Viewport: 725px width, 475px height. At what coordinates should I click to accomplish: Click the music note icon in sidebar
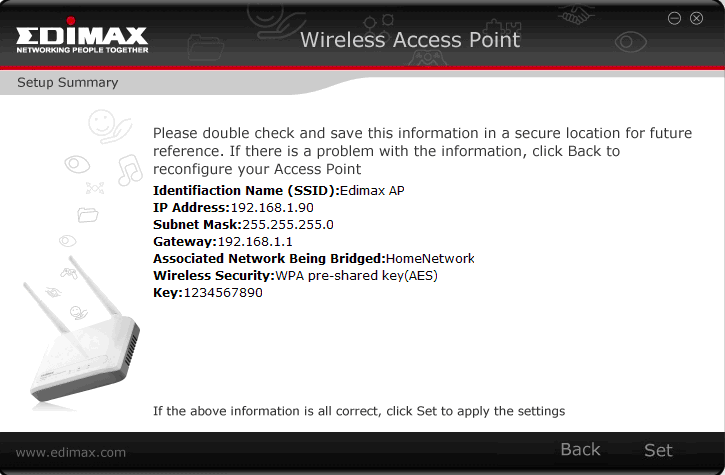[130, 170]
